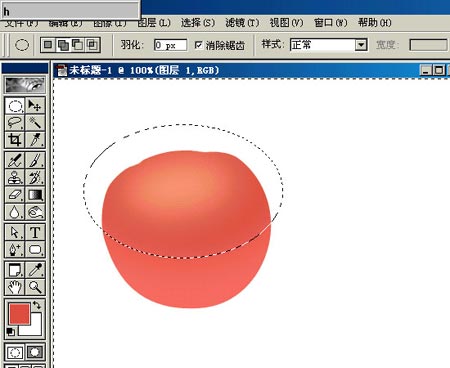
Task: Select the Eraser tool
Action: pyautogui.click(x=15, y=195)
